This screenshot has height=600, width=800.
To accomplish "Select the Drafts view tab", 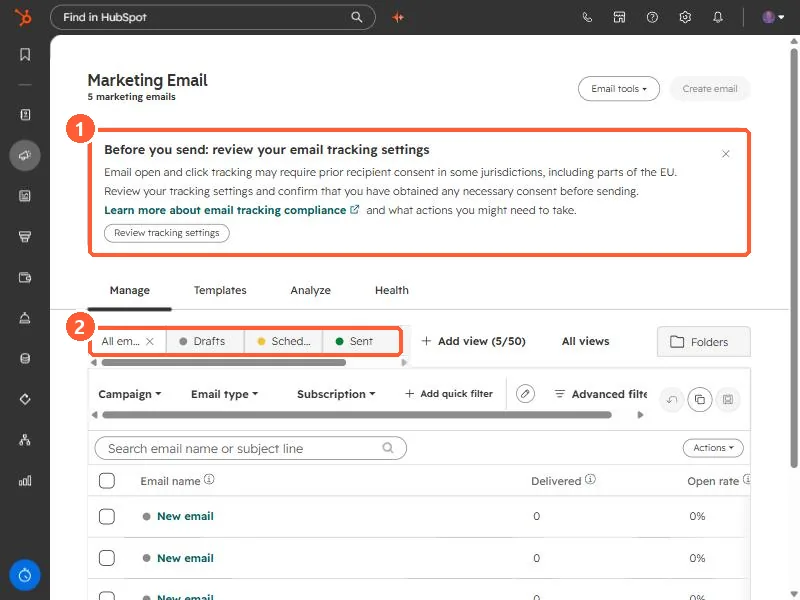I will pyautogui.click(x=206, y=341).
